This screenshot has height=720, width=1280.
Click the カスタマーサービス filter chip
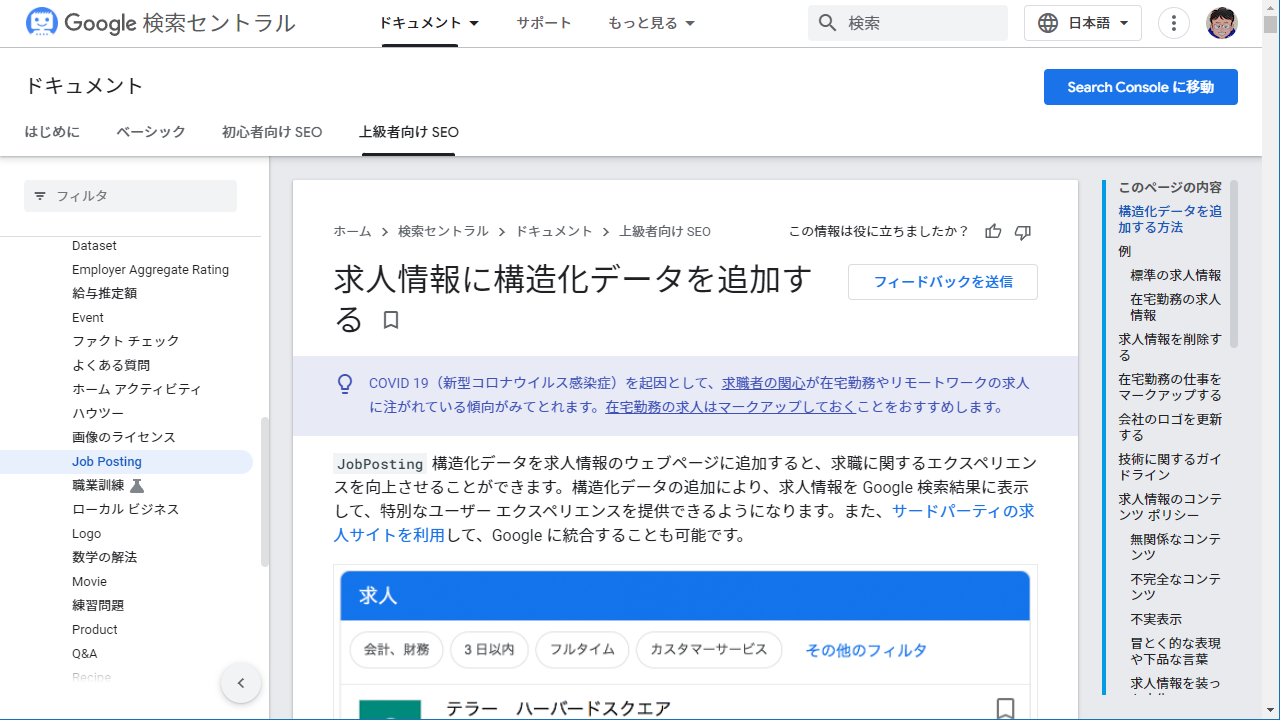709,650
